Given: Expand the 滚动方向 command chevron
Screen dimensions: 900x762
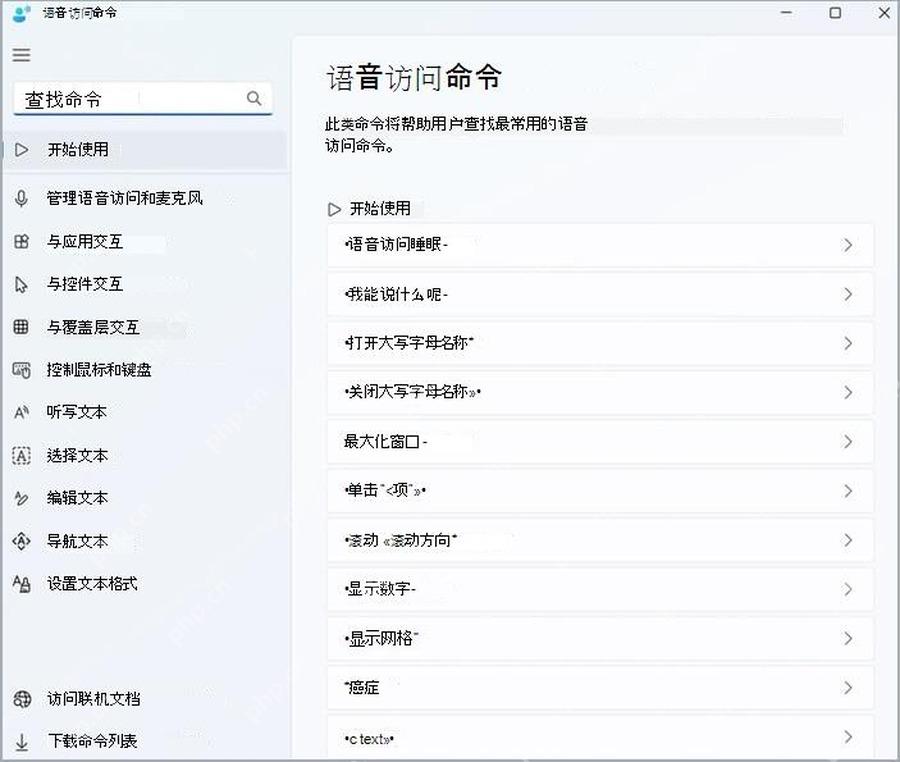Looking at the screenshot, I should coord(848,540).
